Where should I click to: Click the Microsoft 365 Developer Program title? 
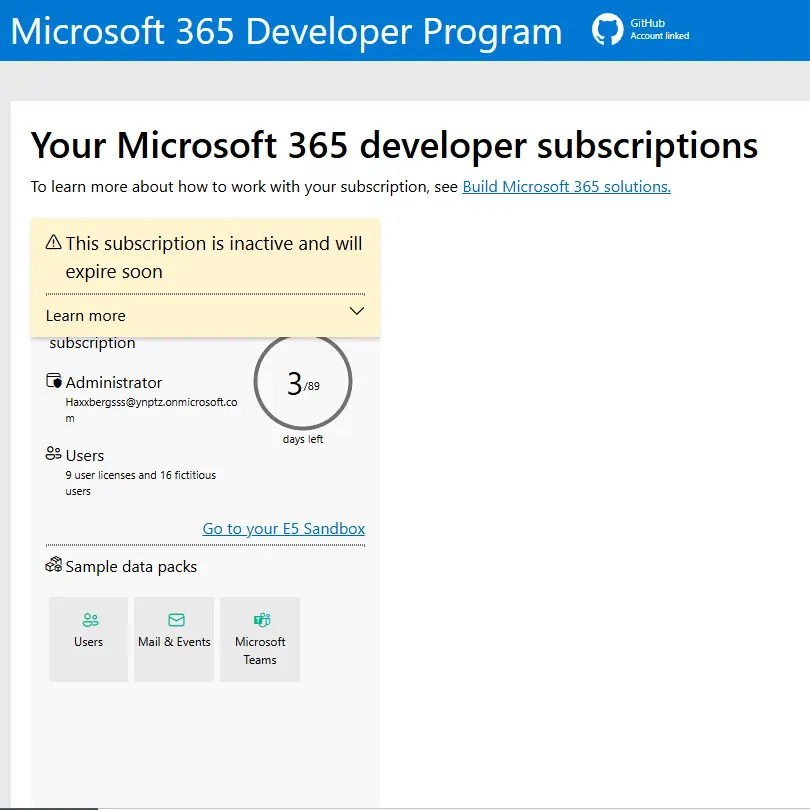[x=286, y=32]
